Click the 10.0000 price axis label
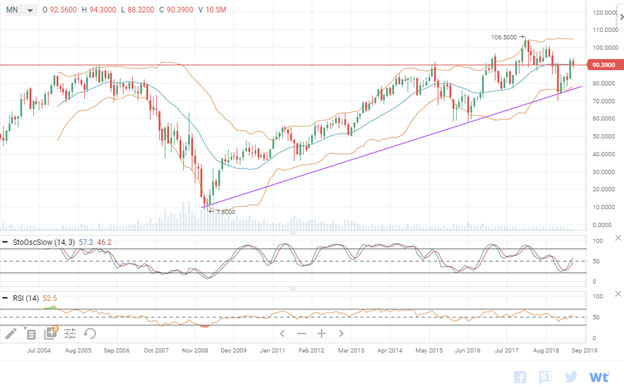Viewport: 624px width, 387px height. 604,207
